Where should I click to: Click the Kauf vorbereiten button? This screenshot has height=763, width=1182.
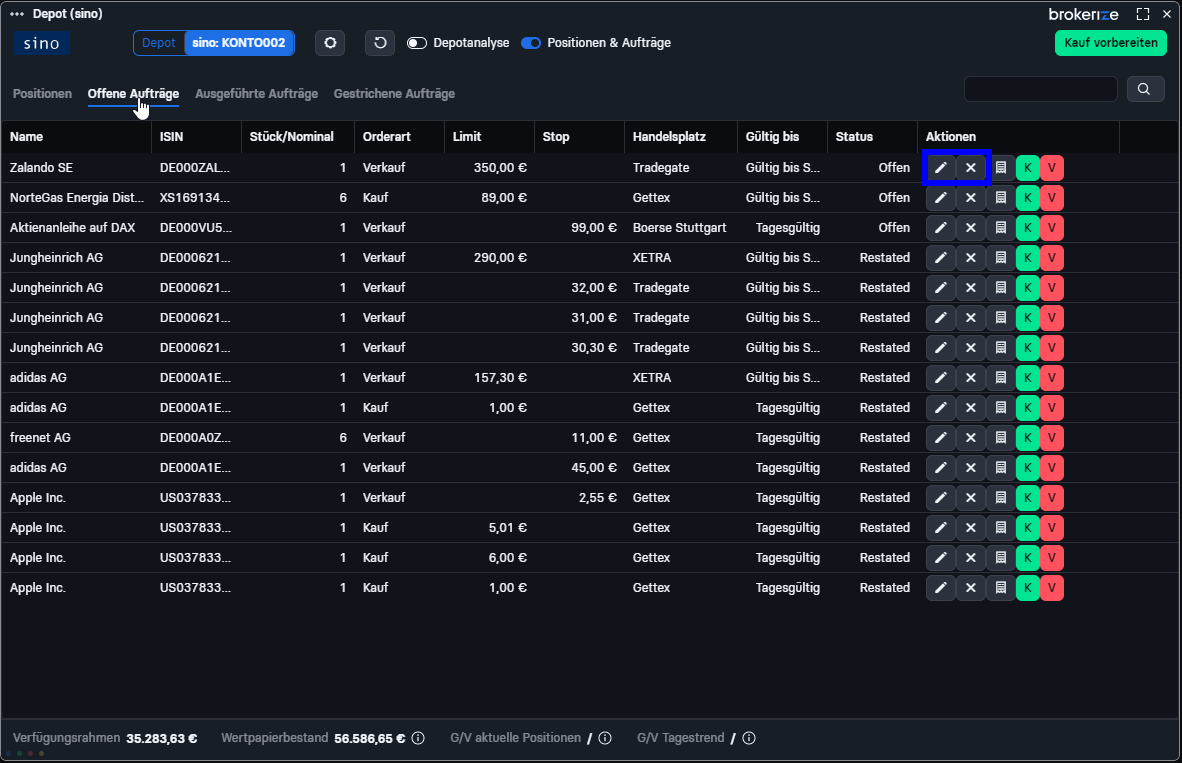(x=1110, y=43)
